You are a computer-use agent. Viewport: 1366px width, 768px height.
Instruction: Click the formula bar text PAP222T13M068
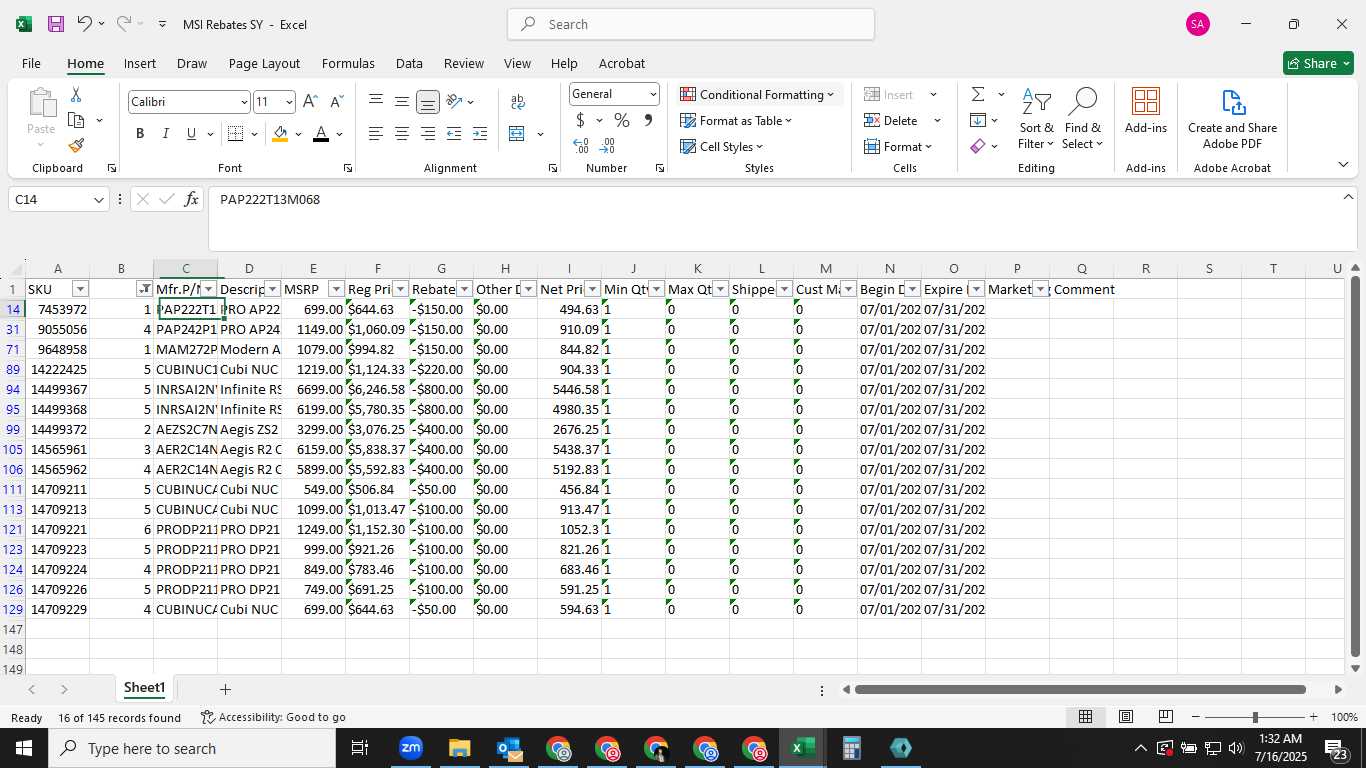(270, 200)
